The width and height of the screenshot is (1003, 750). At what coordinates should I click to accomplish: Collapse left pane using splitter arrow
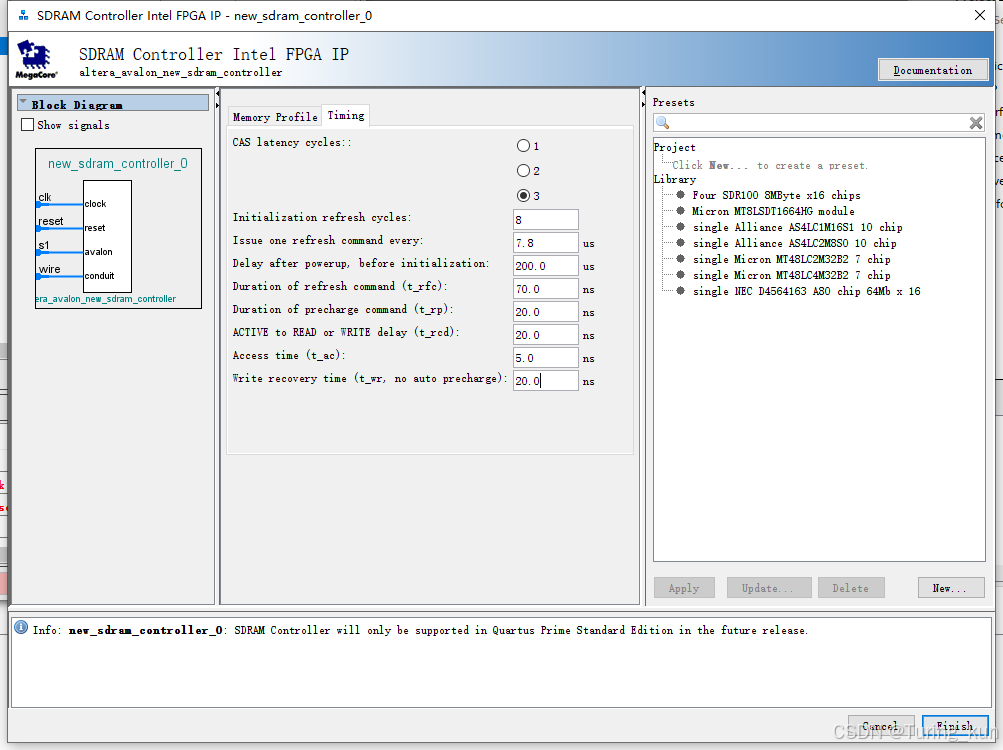coord(217,95)
